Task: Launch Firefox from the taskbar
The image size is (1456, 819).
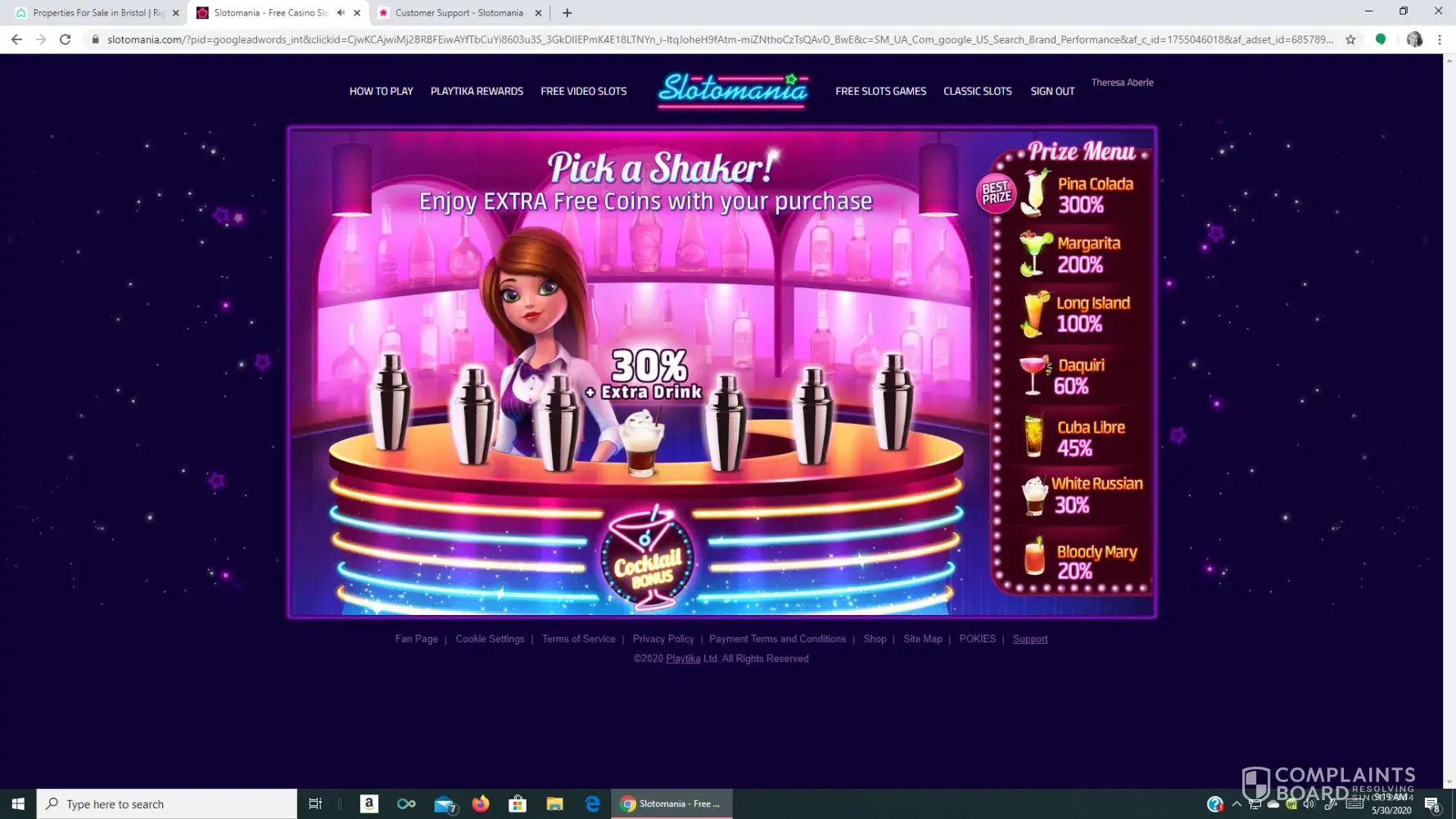Action: tap(481, 804)
